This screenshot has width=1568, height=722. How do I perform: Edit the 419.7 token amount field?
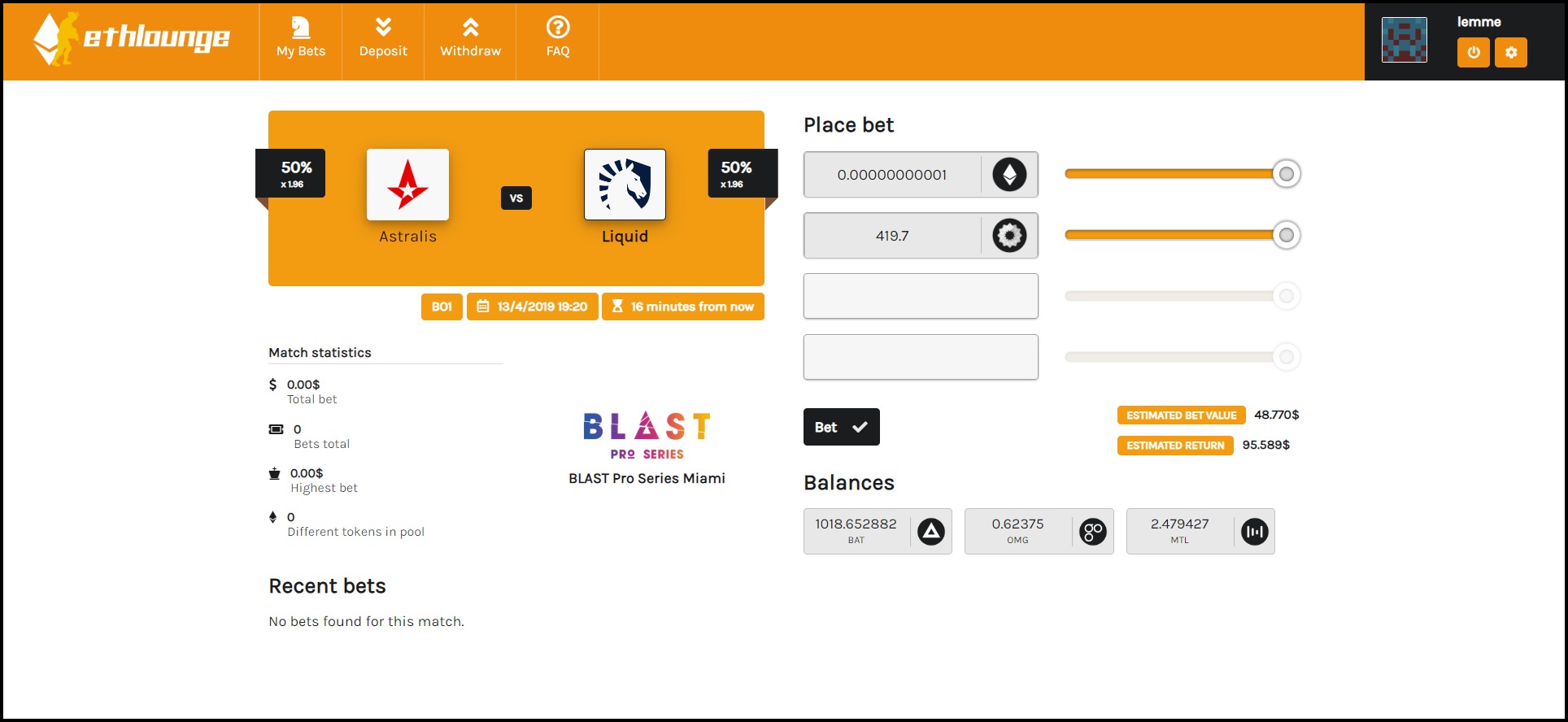892,236
